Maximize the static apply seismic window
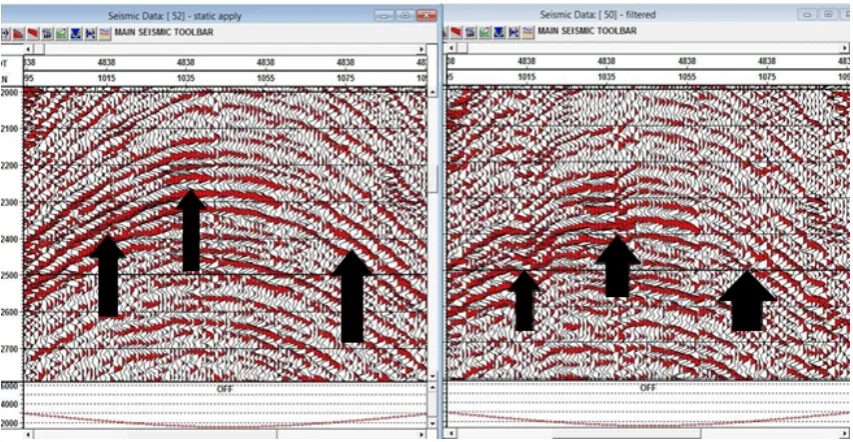The image size is (853, 442). [405, 16]
